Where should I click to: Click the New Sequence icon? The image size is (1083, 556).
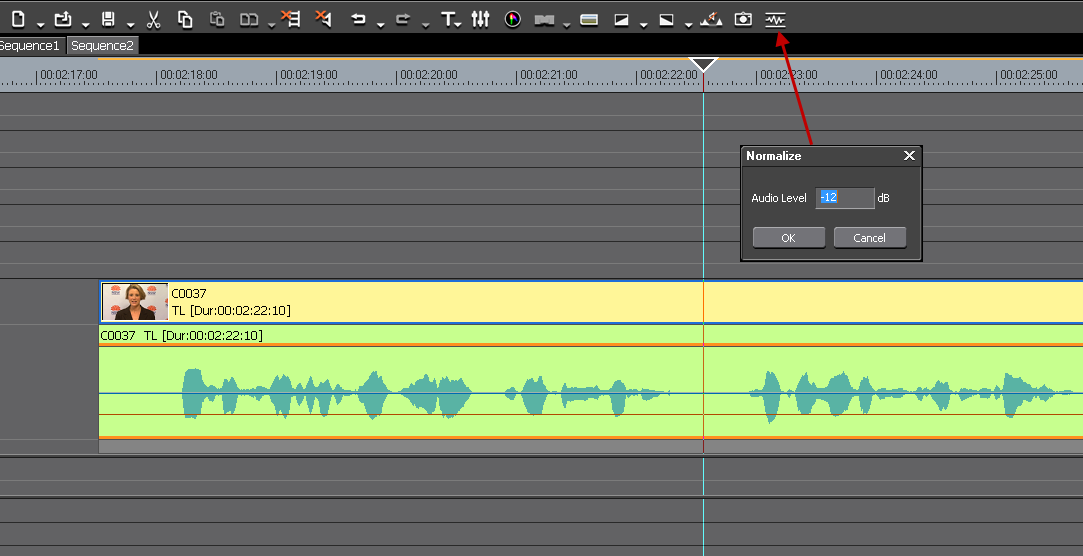(18, 19)
